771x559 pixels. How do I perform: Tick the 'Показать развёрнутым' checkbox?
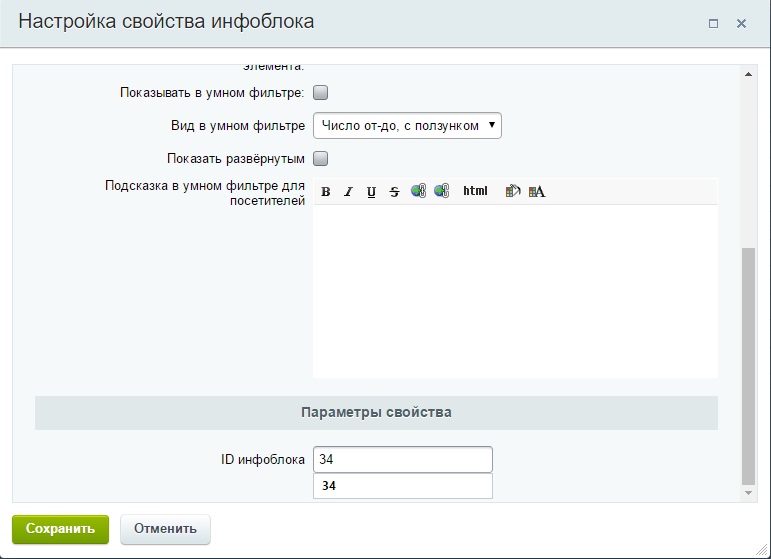click(321, 158)
